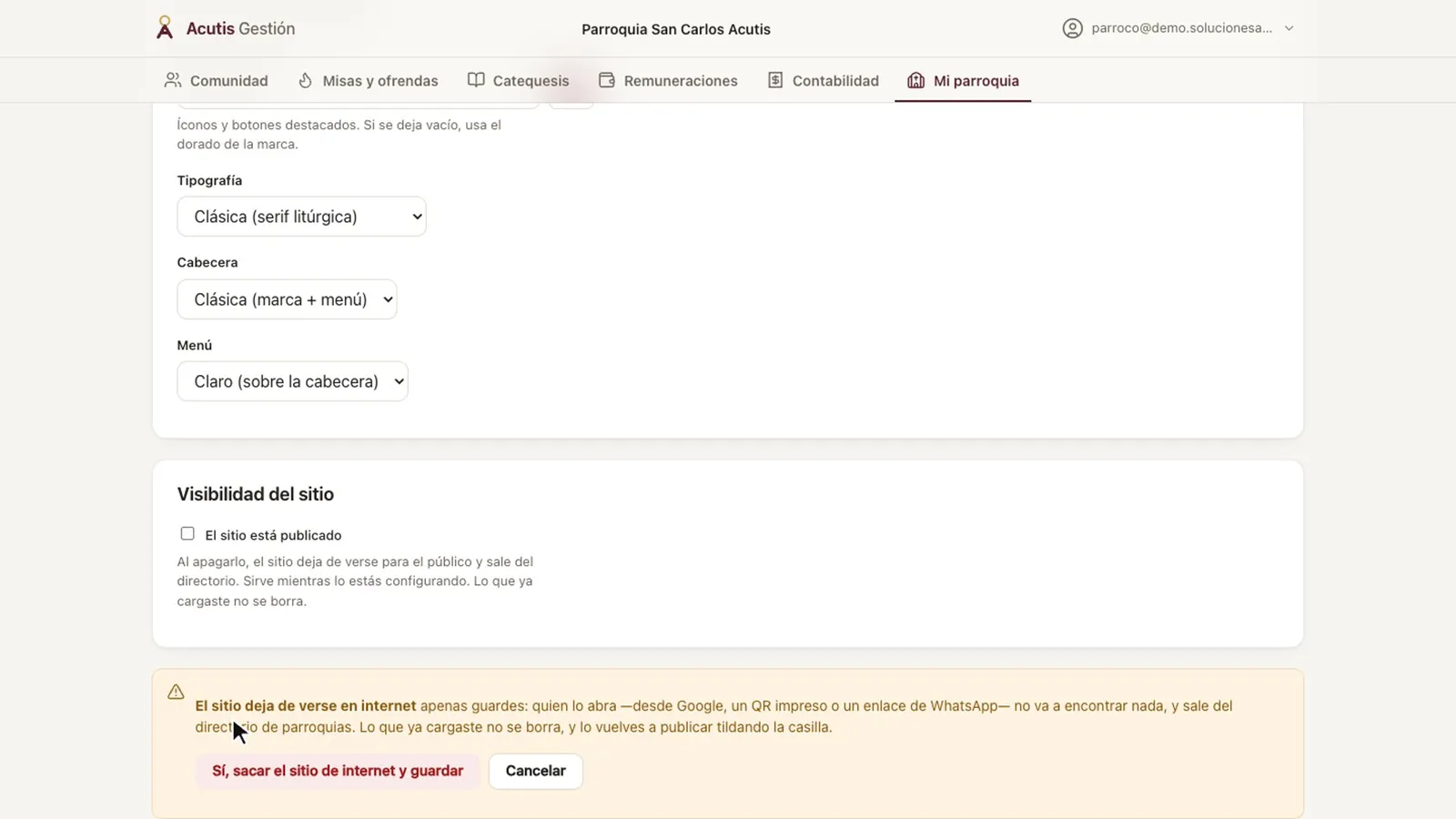The image size is (1456, 819).
Task: Click the user account avatar icon
Action: (1072, 28)
